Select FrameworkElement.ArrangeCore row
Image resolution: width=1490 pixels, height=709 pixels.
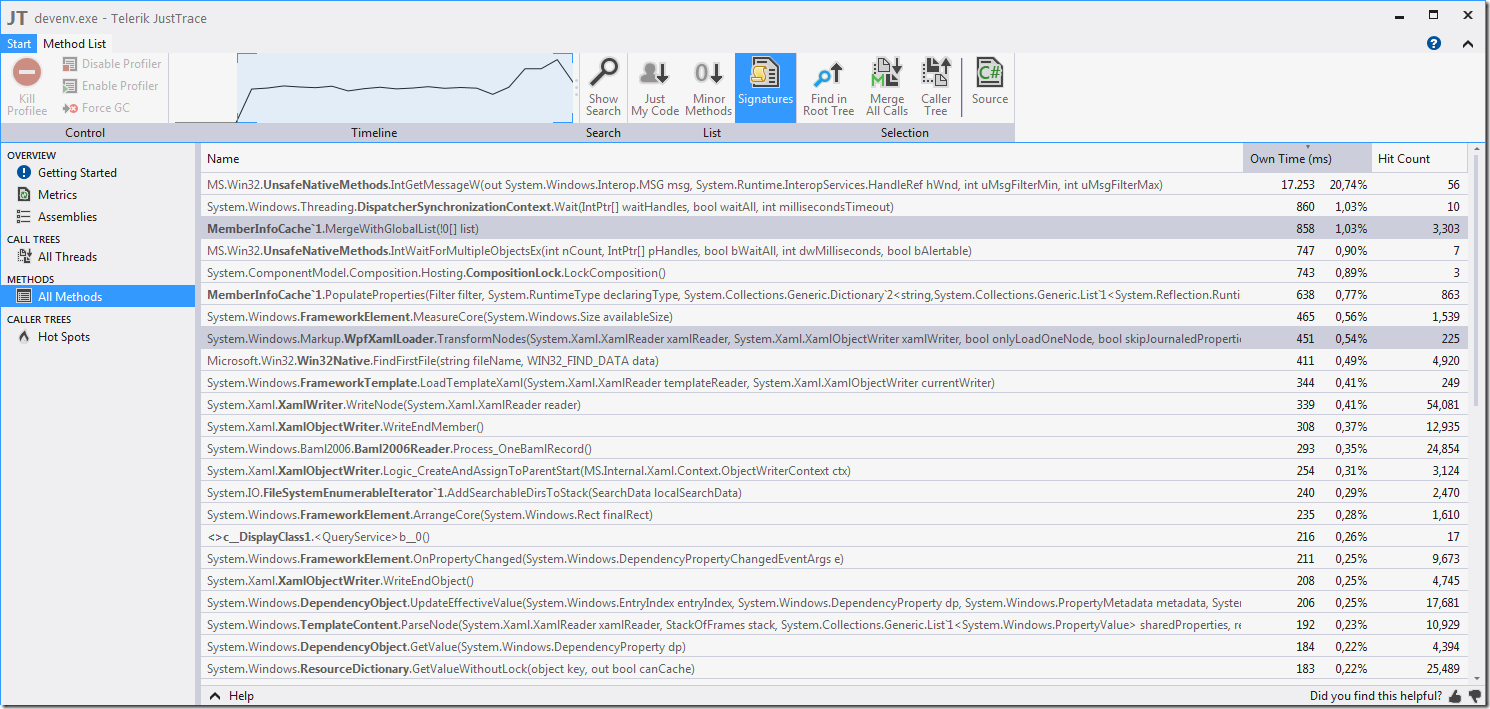[835, 515]
